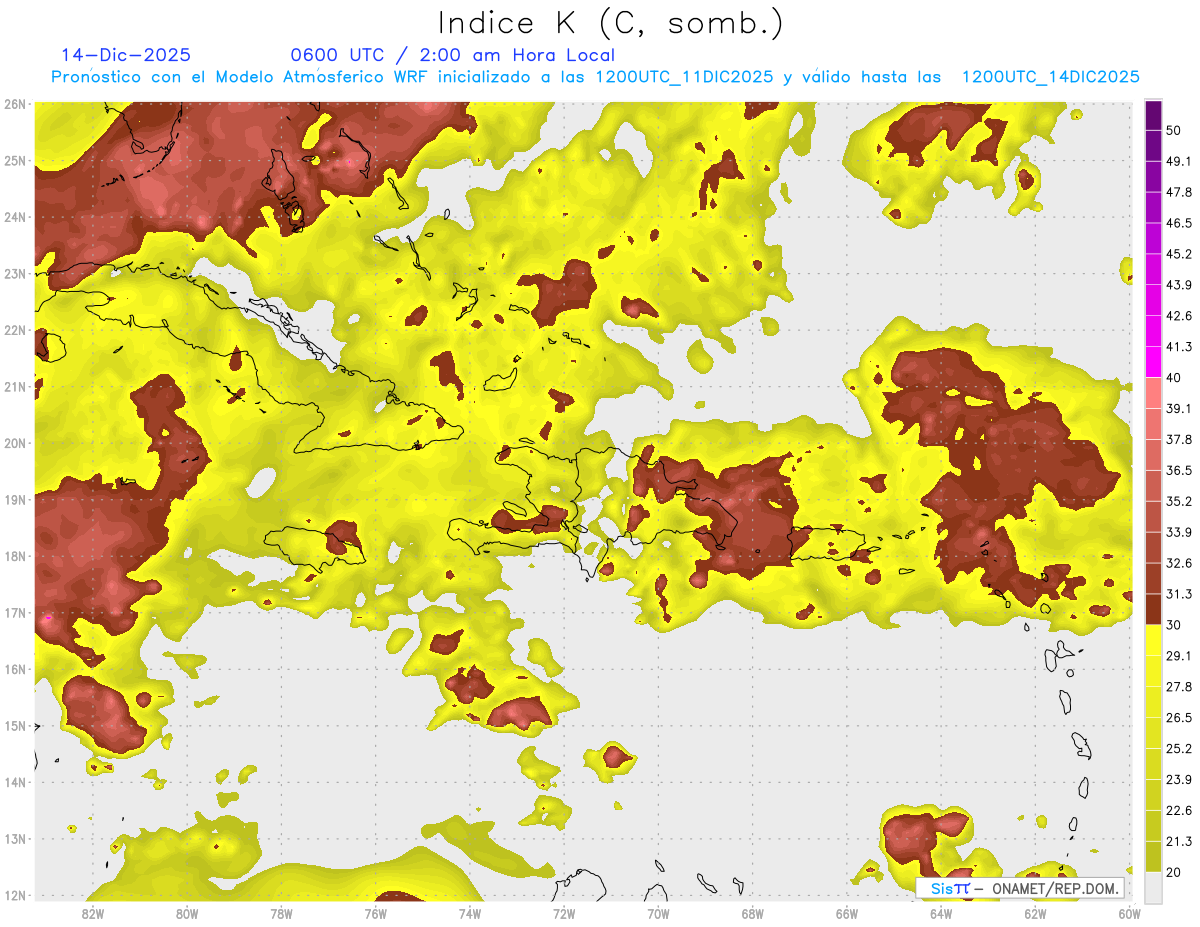
Task: Click the '33.9' color scale value
Action: (1179, 532)
